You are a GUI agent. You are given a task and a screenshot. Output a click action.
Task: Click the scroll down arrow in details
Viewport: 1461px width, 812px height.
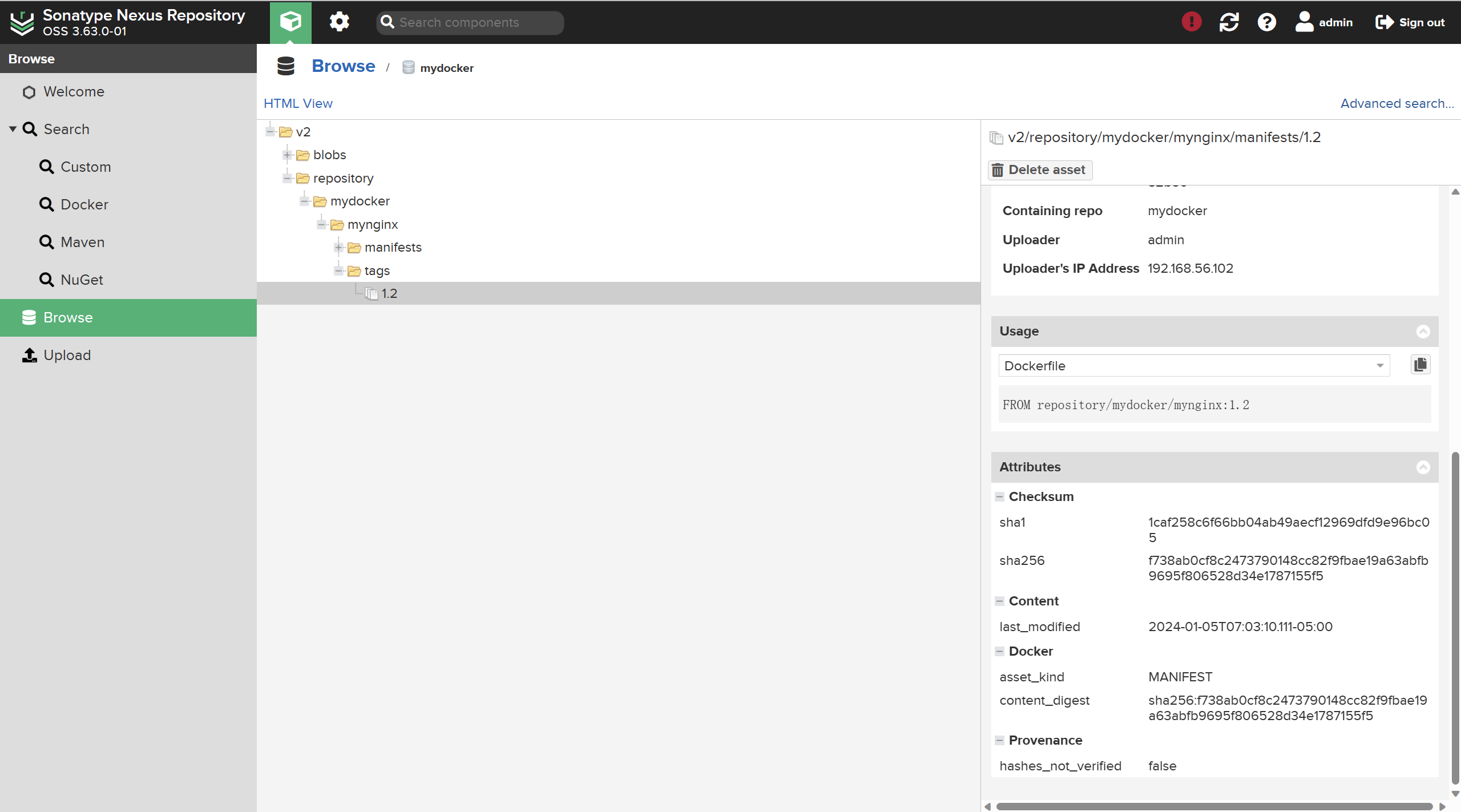(1455, 794)
